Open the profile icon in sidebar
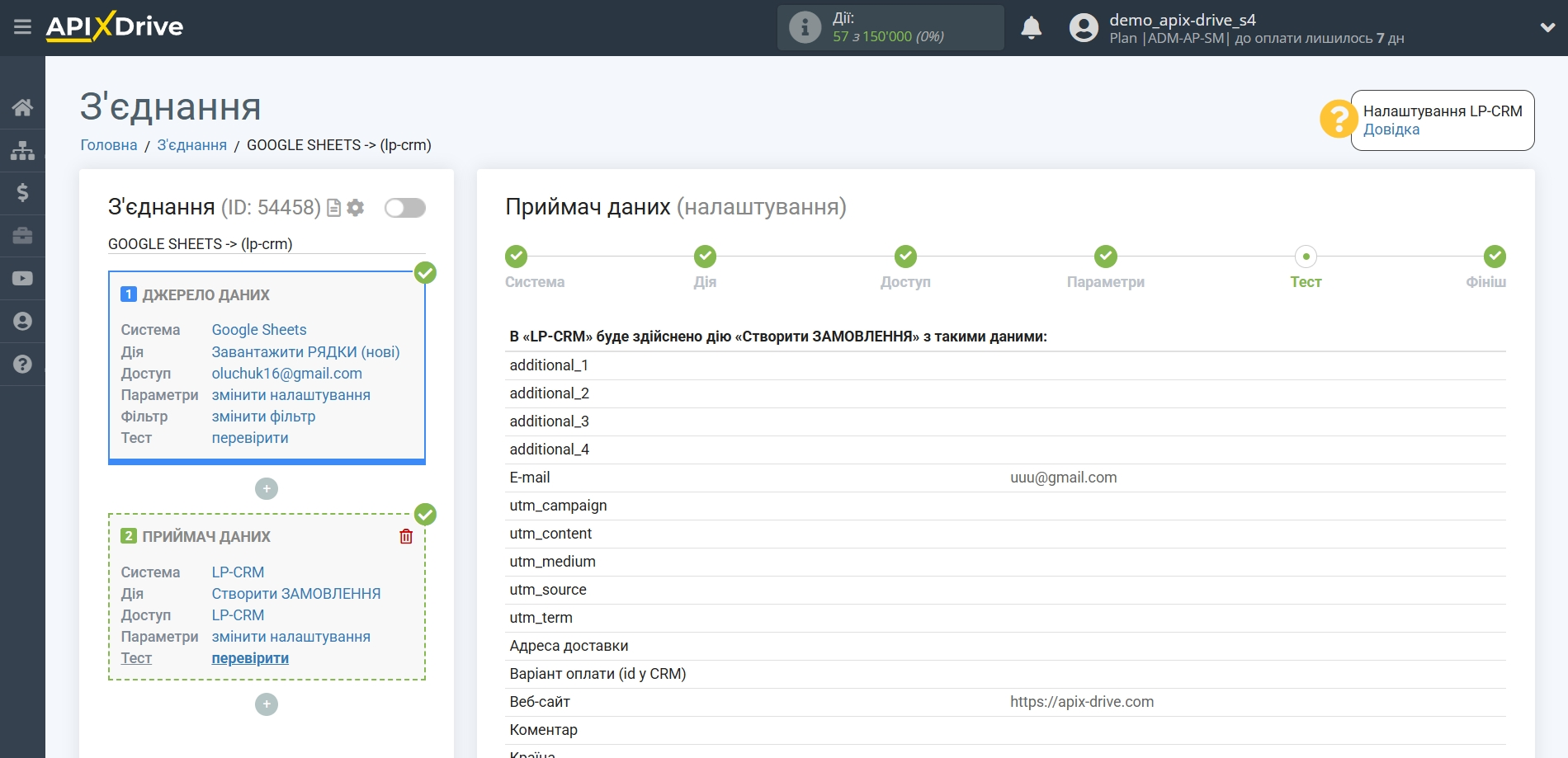 pyautogui.click(x=22, y=322)
